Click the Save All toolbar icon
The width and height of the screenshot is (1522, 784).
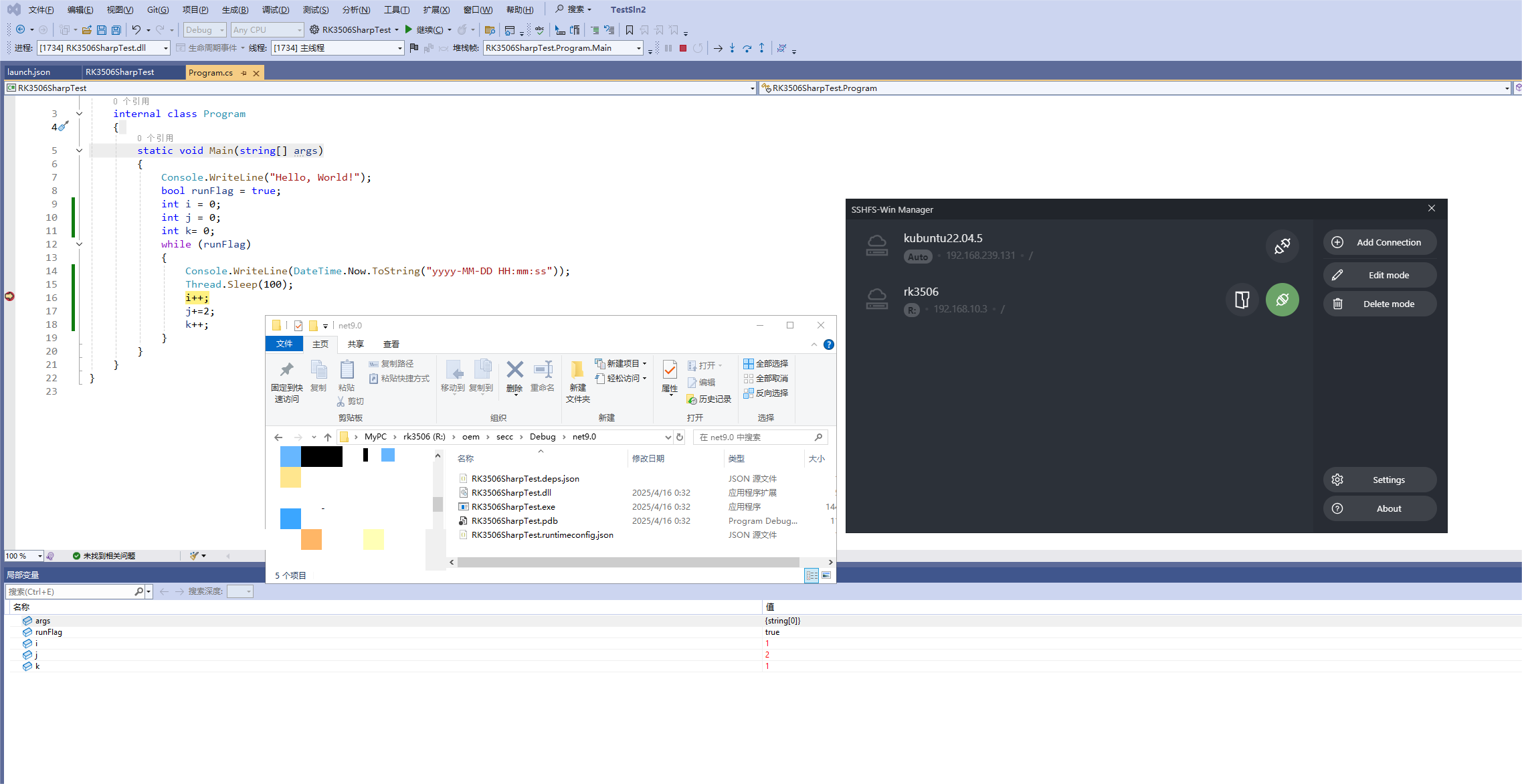tap(116, 29)
